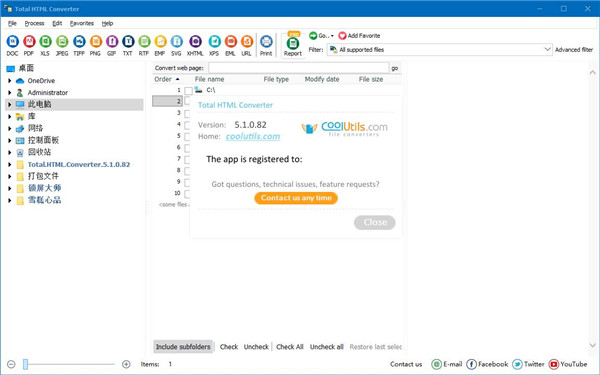Tick the checkbox in row 4
This screenshot has height=375, width=600.
[187, 125]
